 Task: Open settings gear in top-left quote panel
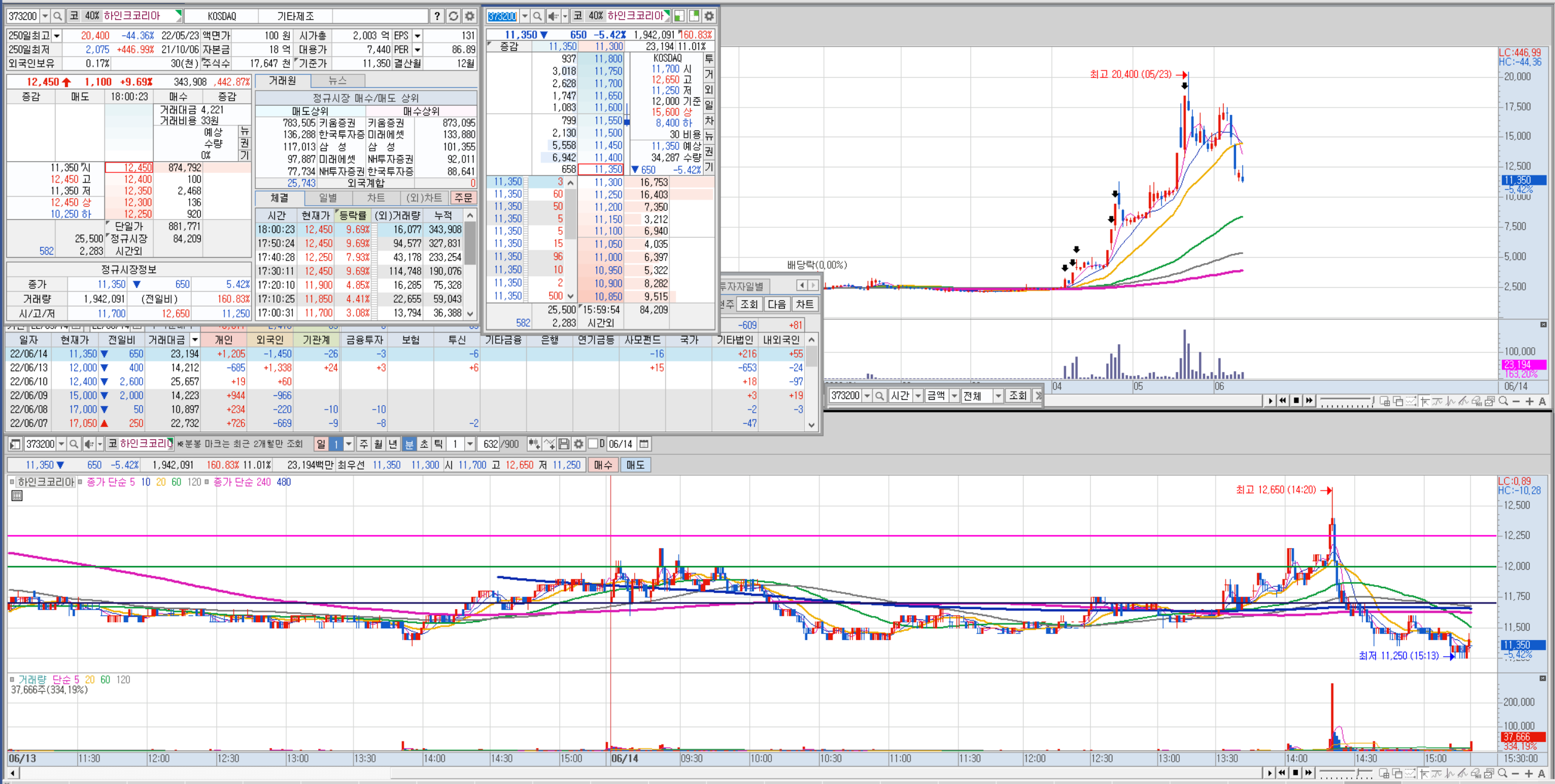pos(470,16)
